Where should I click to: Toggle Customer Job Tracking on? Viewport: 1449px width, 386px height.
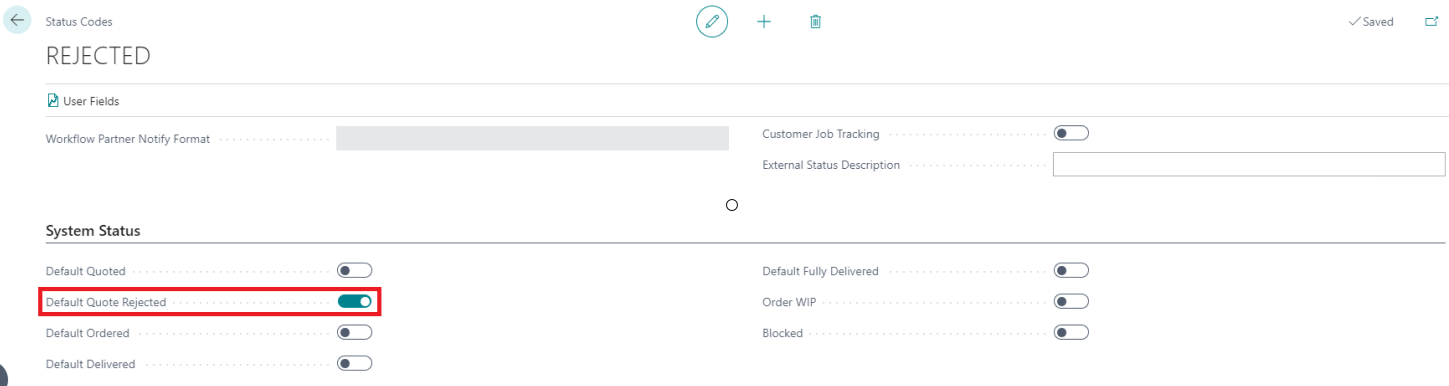[1071, 133]
